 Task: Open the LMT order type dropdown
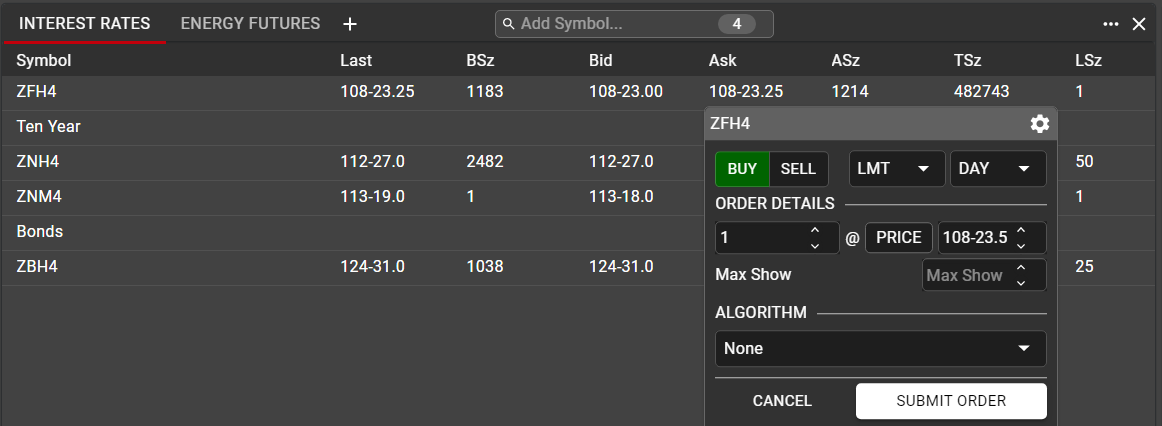pos(897,169)
